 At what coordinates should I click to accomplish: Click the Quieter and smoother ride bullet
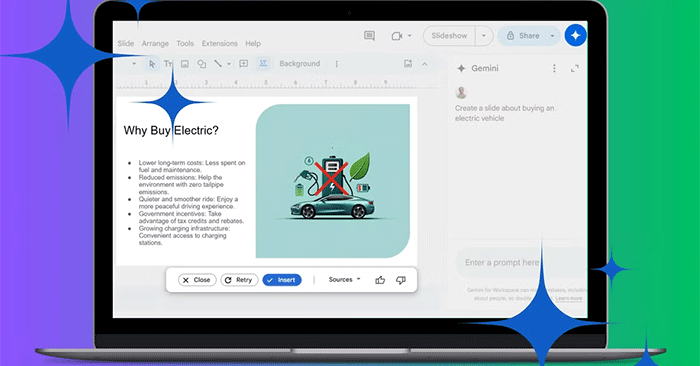188,203
